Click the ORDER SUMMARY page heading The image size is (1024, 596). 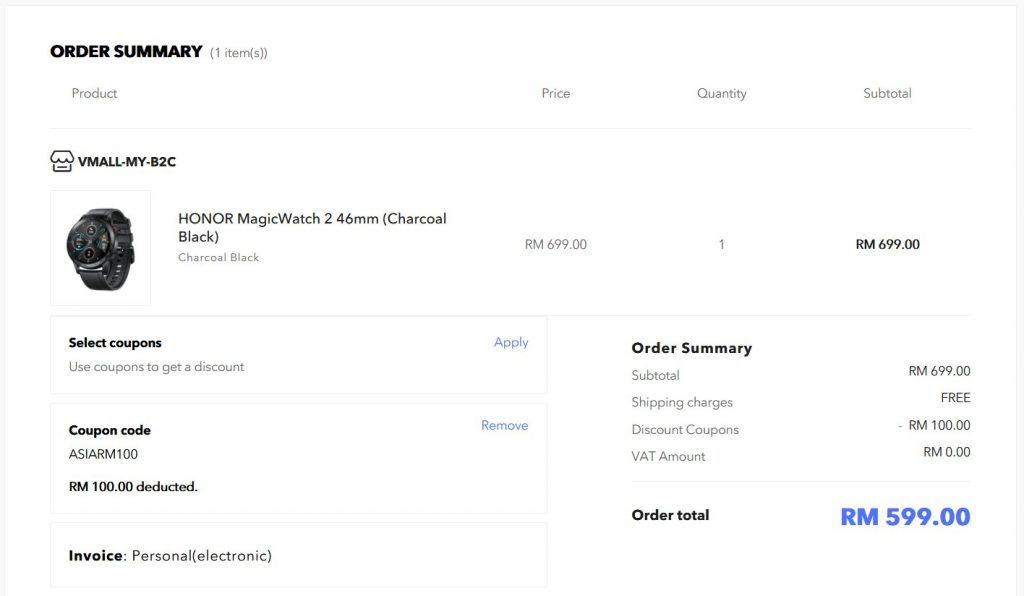tap(126, 52)
